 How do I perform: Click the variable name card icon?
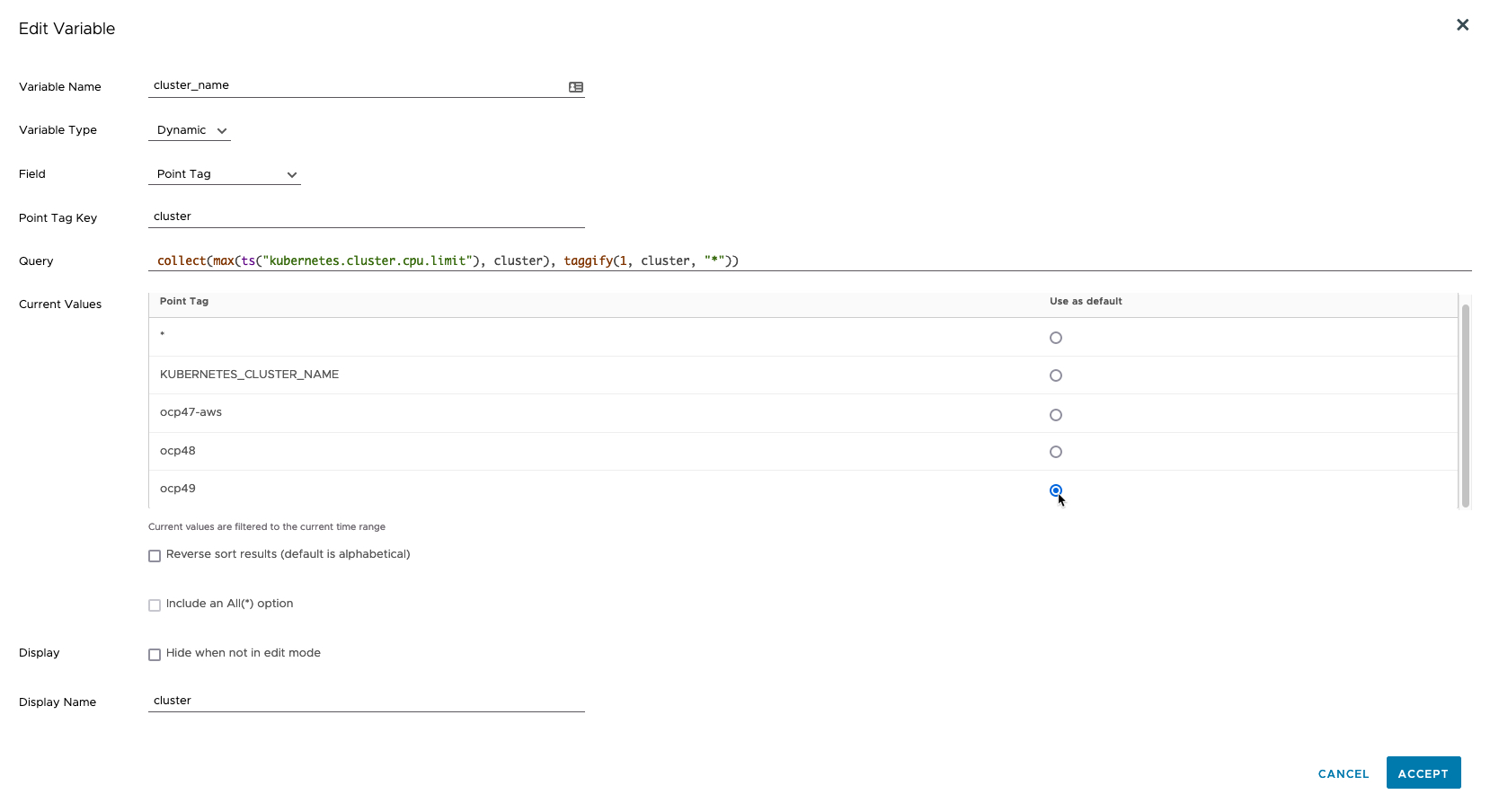point(576,87)
